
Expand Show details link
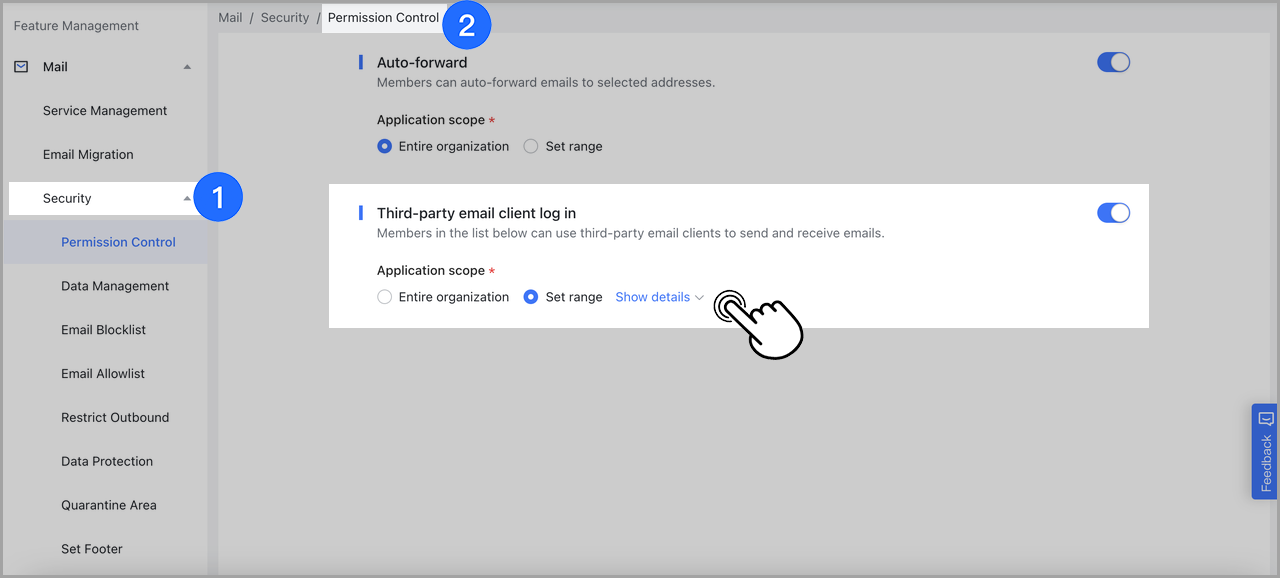coord(660,297)
